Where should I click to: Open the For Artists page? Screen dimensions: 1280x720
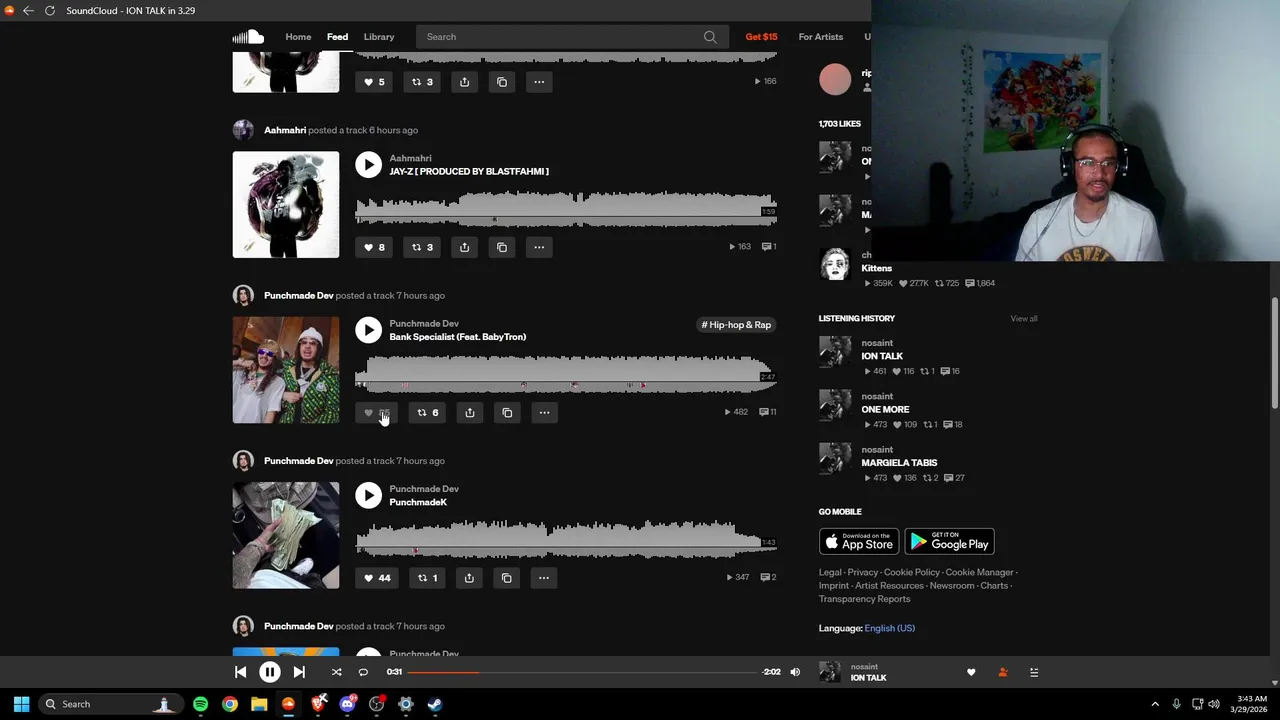click(x=820, y=37)
